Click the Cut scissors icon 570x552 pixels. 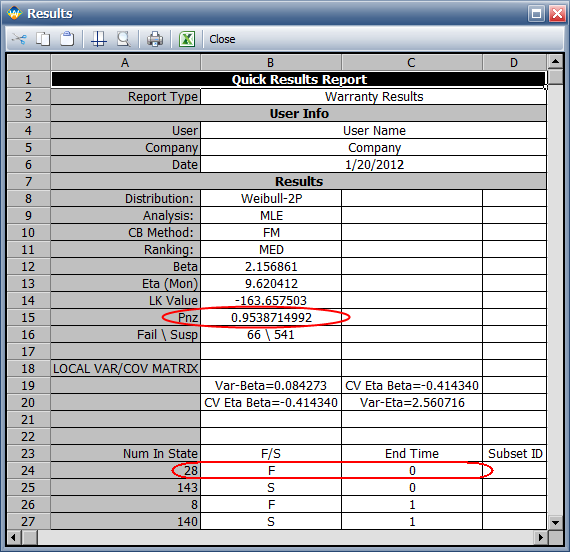(x=19, y=39)
